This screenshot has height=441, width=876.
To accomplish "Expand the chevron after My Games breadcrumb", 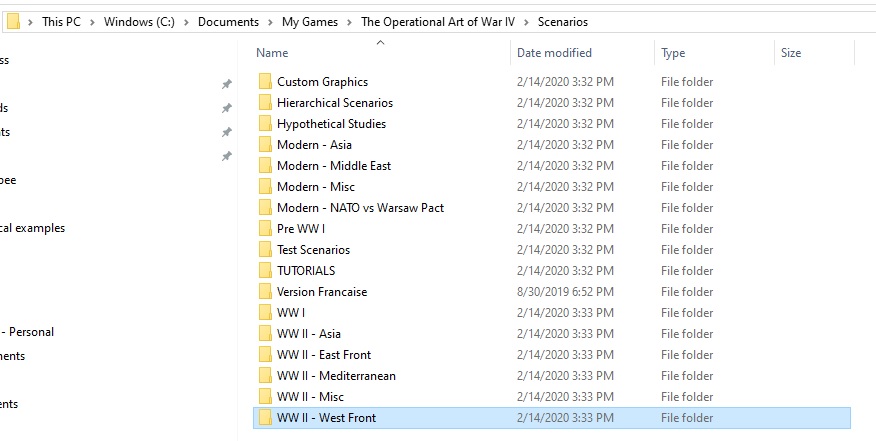I will tap(349, 22).
